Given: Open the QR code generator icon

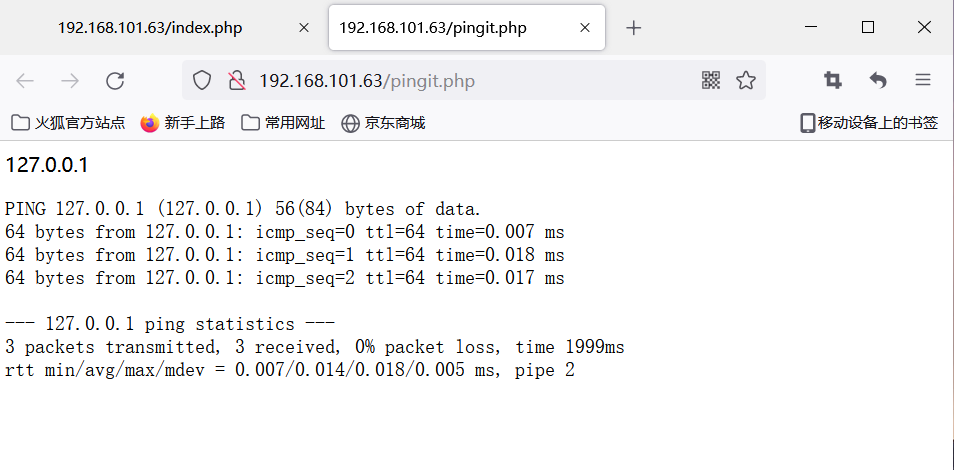Looking at the screenshot, I should 711,80.
